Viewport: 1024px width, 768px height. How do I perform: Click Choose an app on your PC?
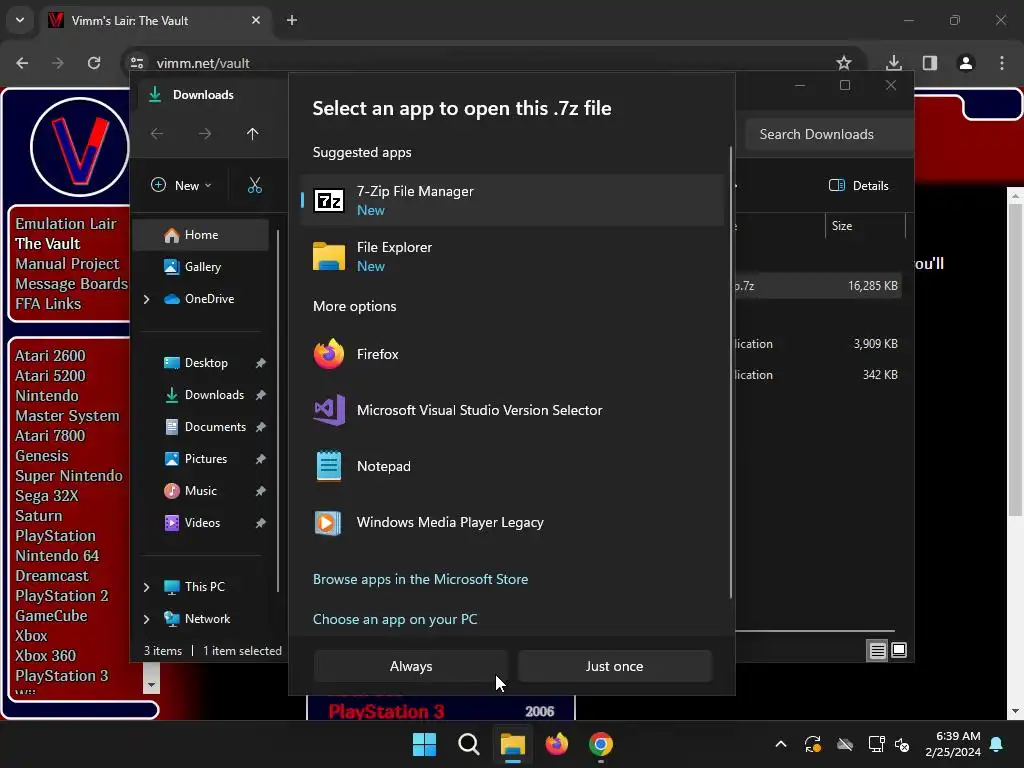pyautogui.click(x=395, y=619)
